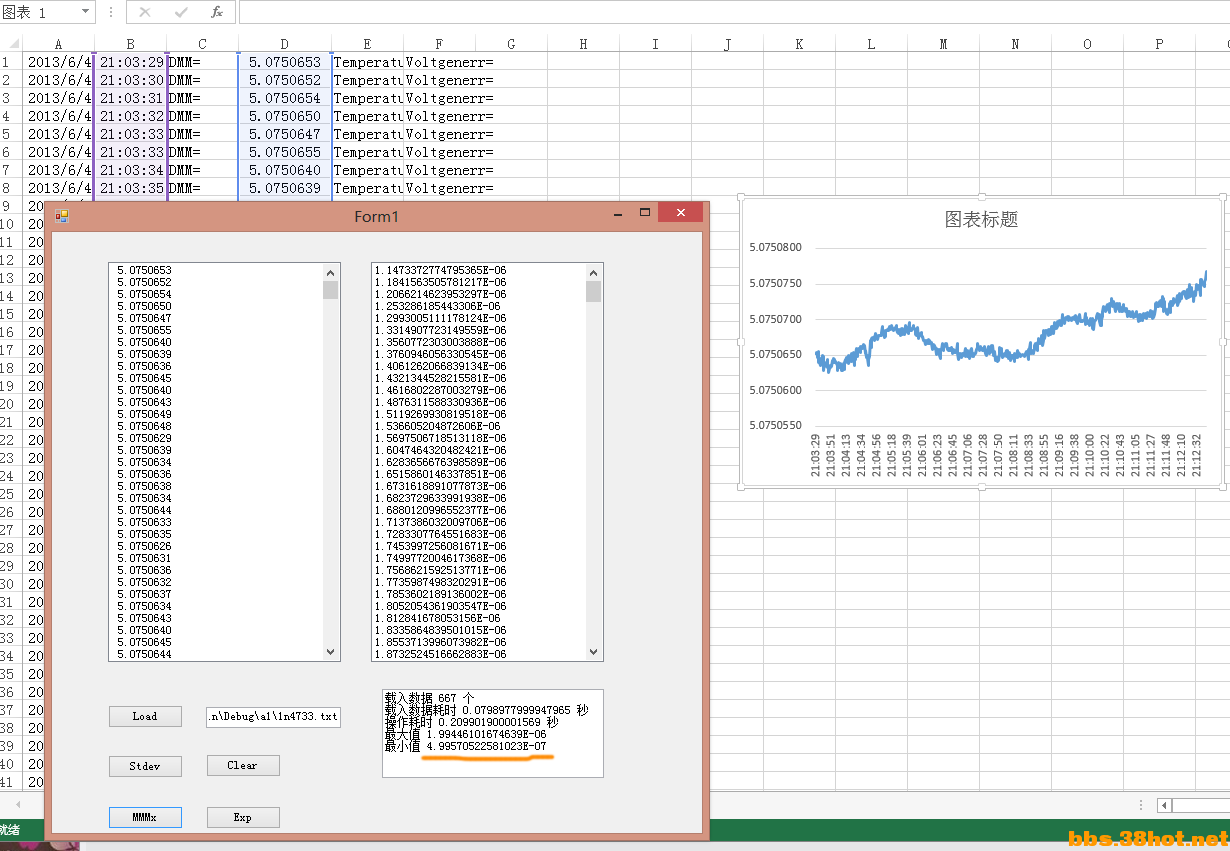Screen dimensions: 1230x851
Task: Click the MMMx button
Action: click(145, 818)
